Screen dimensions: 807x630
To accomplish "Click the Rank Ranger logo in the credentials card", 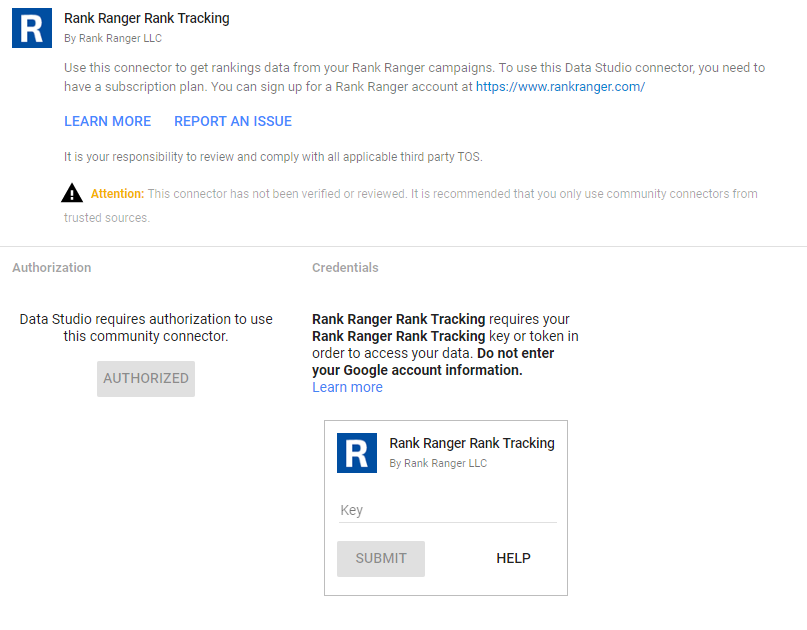I will pyautogui.click(x=357, y=453).
